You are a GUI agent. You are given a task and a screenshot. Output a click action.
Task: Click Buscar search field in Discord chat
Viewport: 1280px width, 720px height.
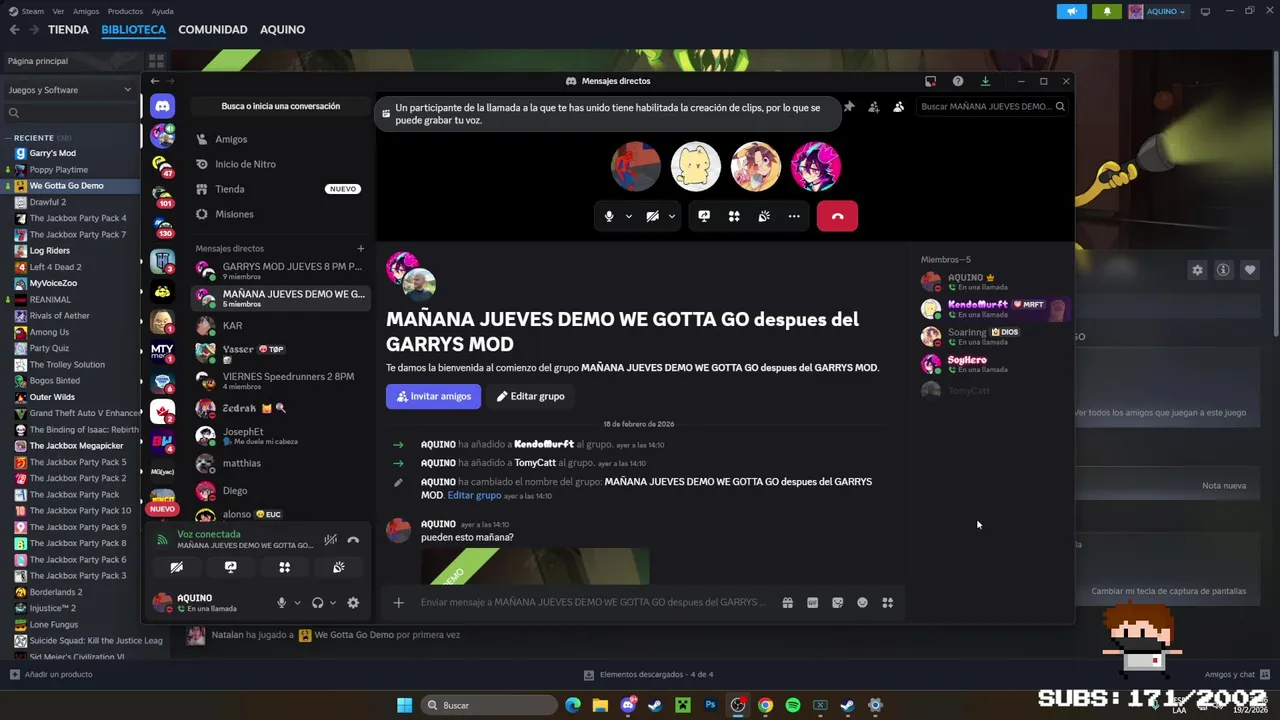(993, 106)
